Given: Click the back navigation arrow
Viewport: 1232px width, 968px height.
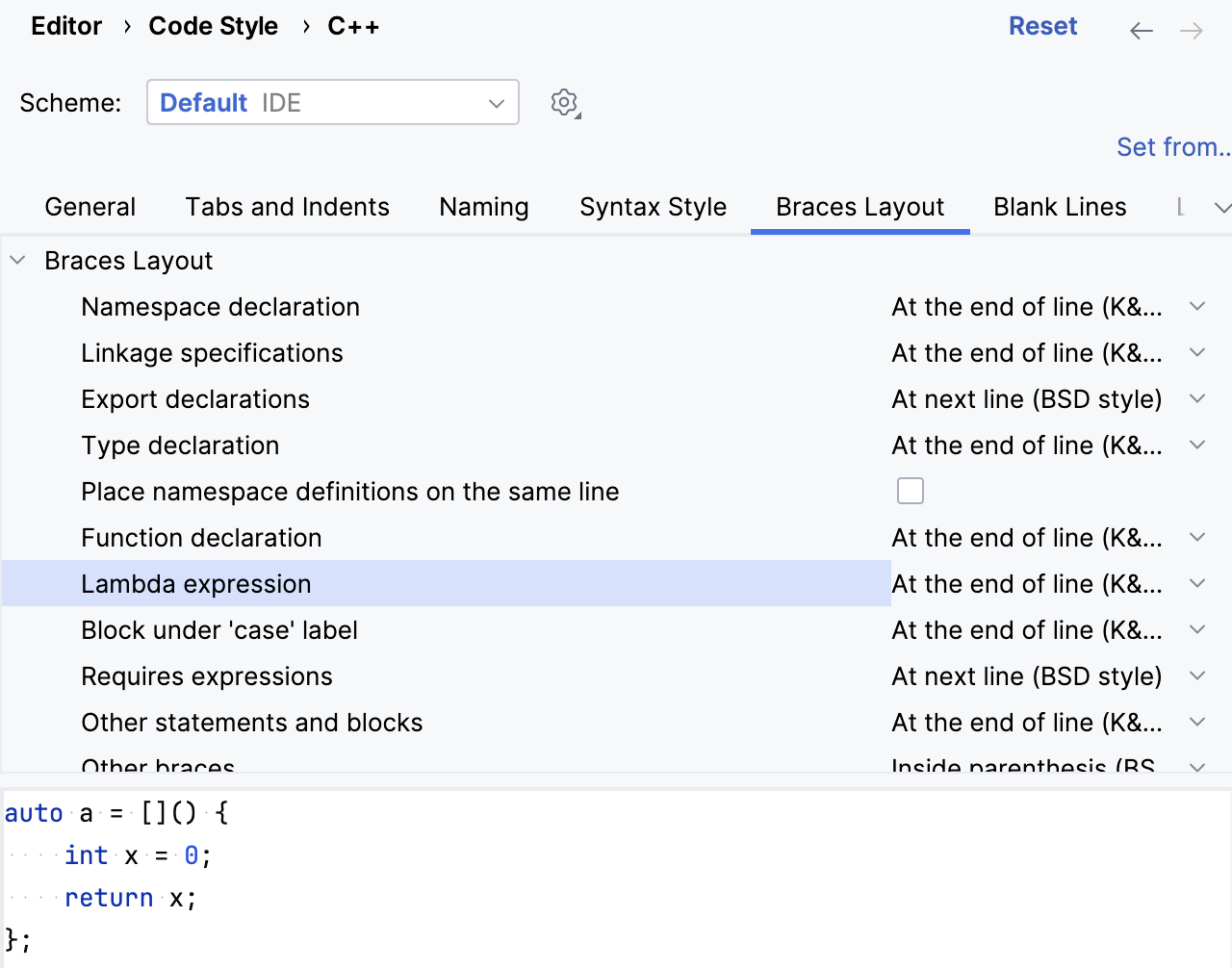Looking at the screenshot, I should [x=1141, y=30].
